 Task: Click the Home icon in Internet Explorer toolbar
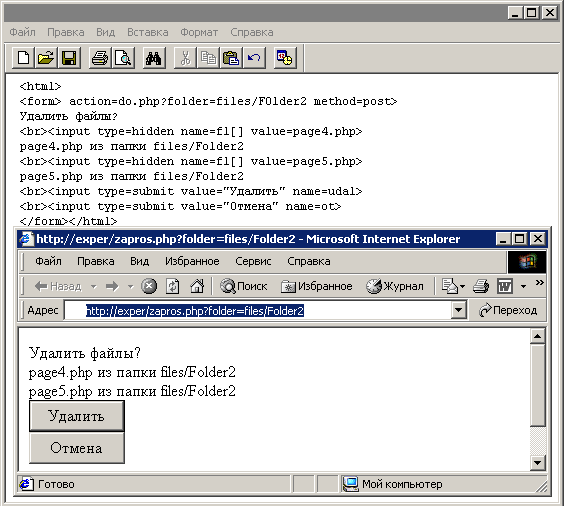(197, 286)
